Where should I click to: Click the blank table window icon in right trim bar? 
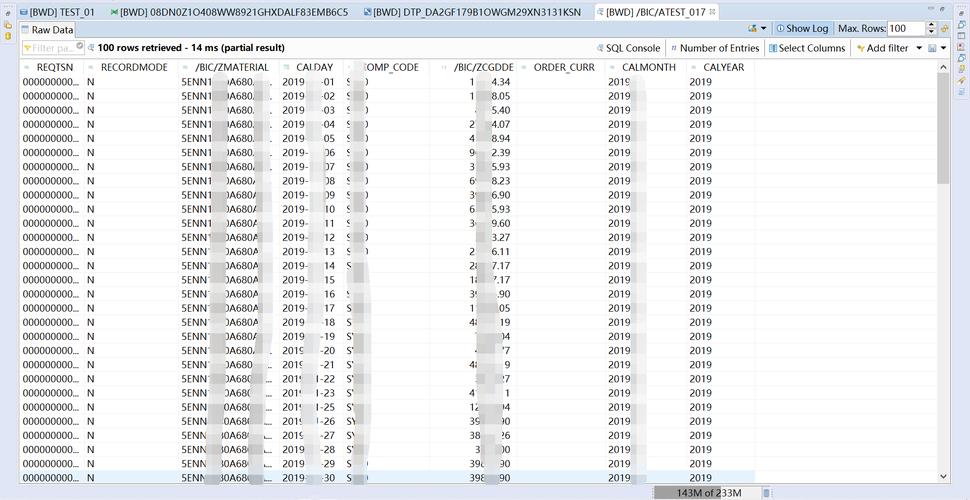coord(962,36)
